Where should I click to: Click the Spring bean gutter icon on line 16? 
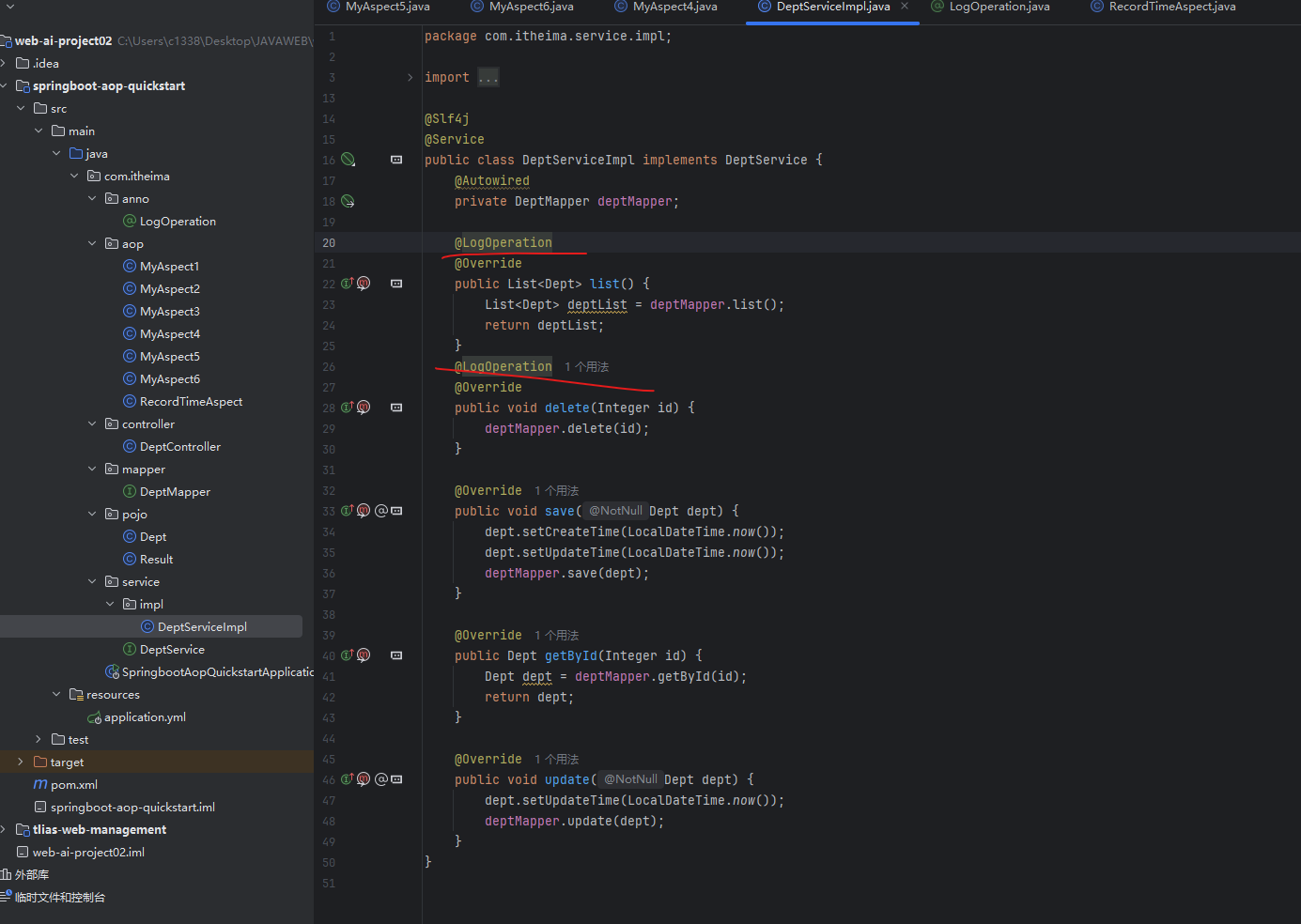[348, 160]
